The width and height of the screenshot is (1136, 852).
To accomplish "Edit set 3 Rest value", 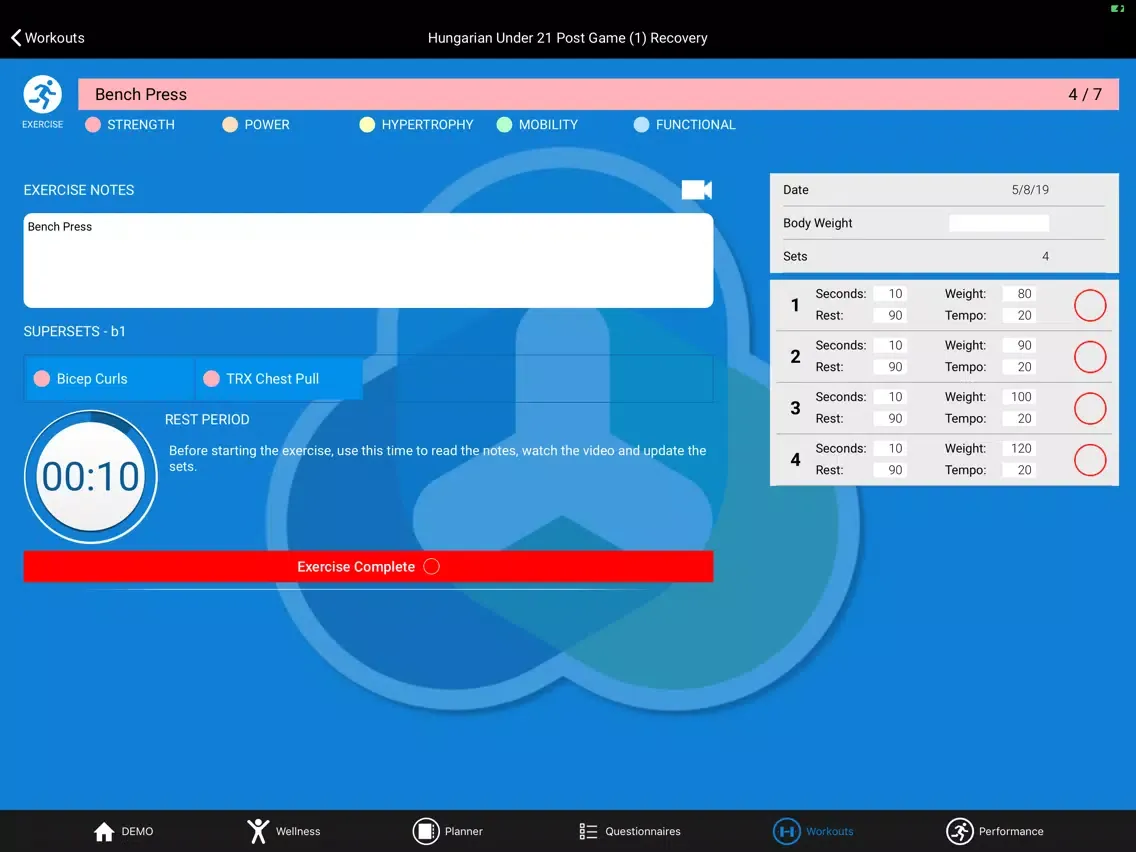I will [890, 418].
